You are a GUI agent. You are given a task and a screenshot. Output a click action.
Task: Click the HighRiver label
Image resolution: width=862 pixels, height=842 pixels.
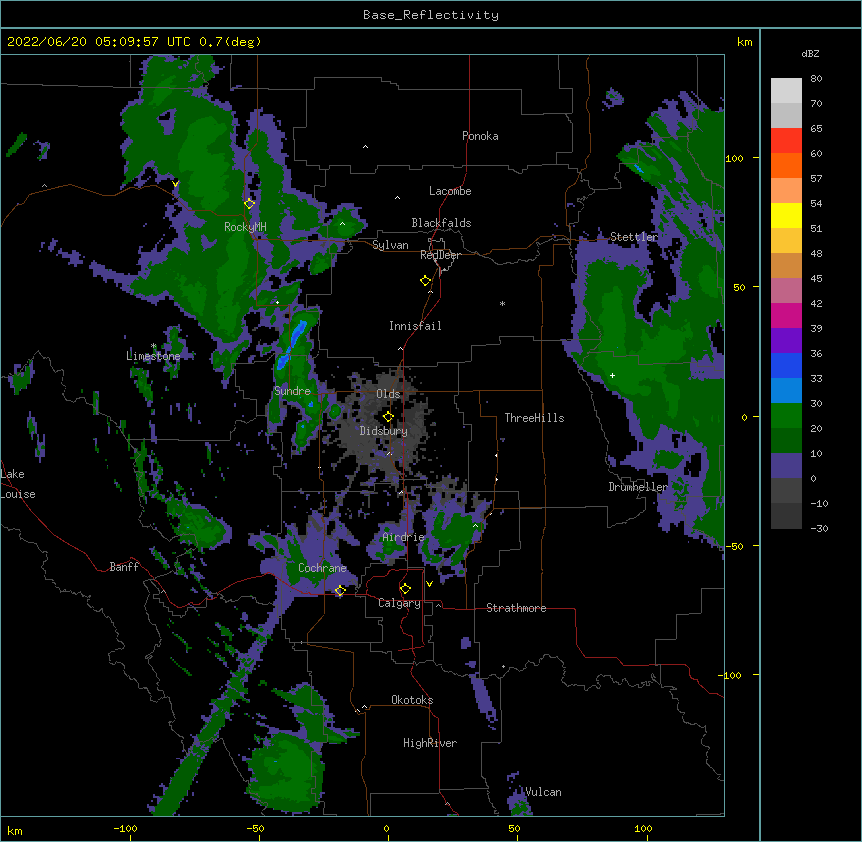coord(430,743)
